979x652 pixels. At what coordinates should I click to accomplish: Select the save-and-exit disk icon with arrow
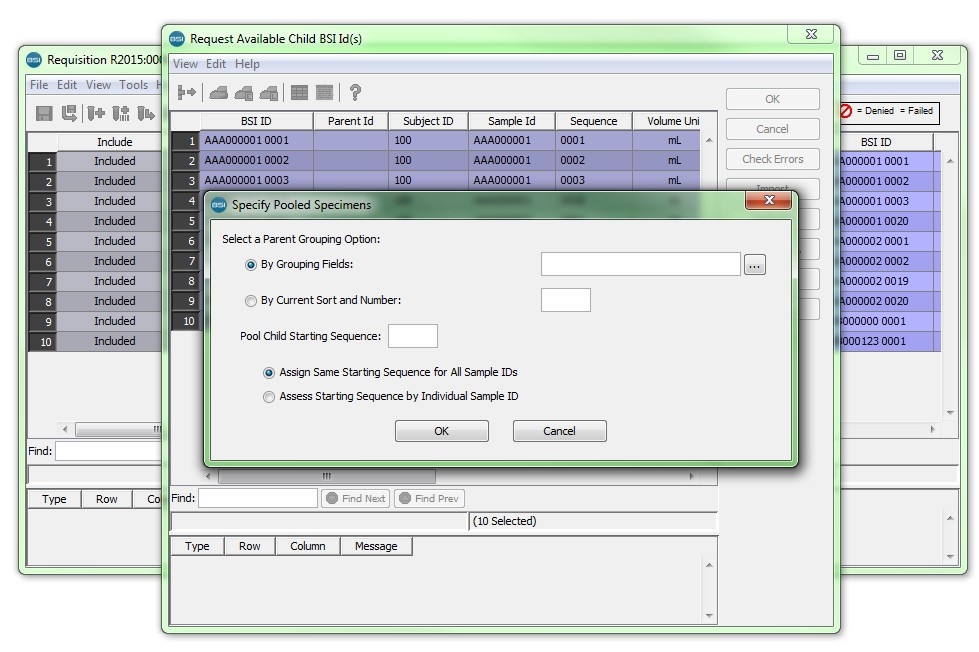(x=70, y=113)
